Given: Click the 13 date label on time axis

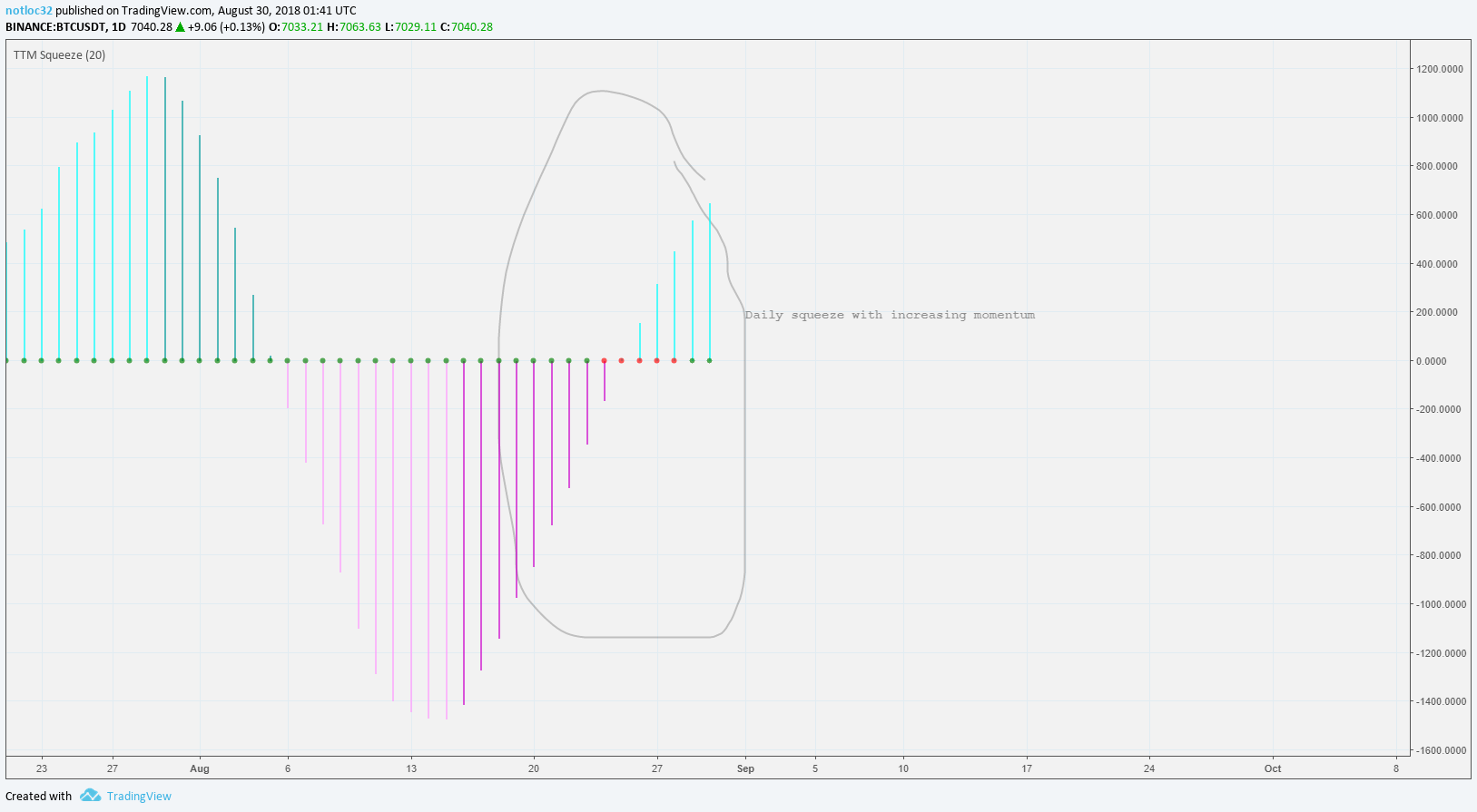Looking at the screenshot, I should coord(411,768).
